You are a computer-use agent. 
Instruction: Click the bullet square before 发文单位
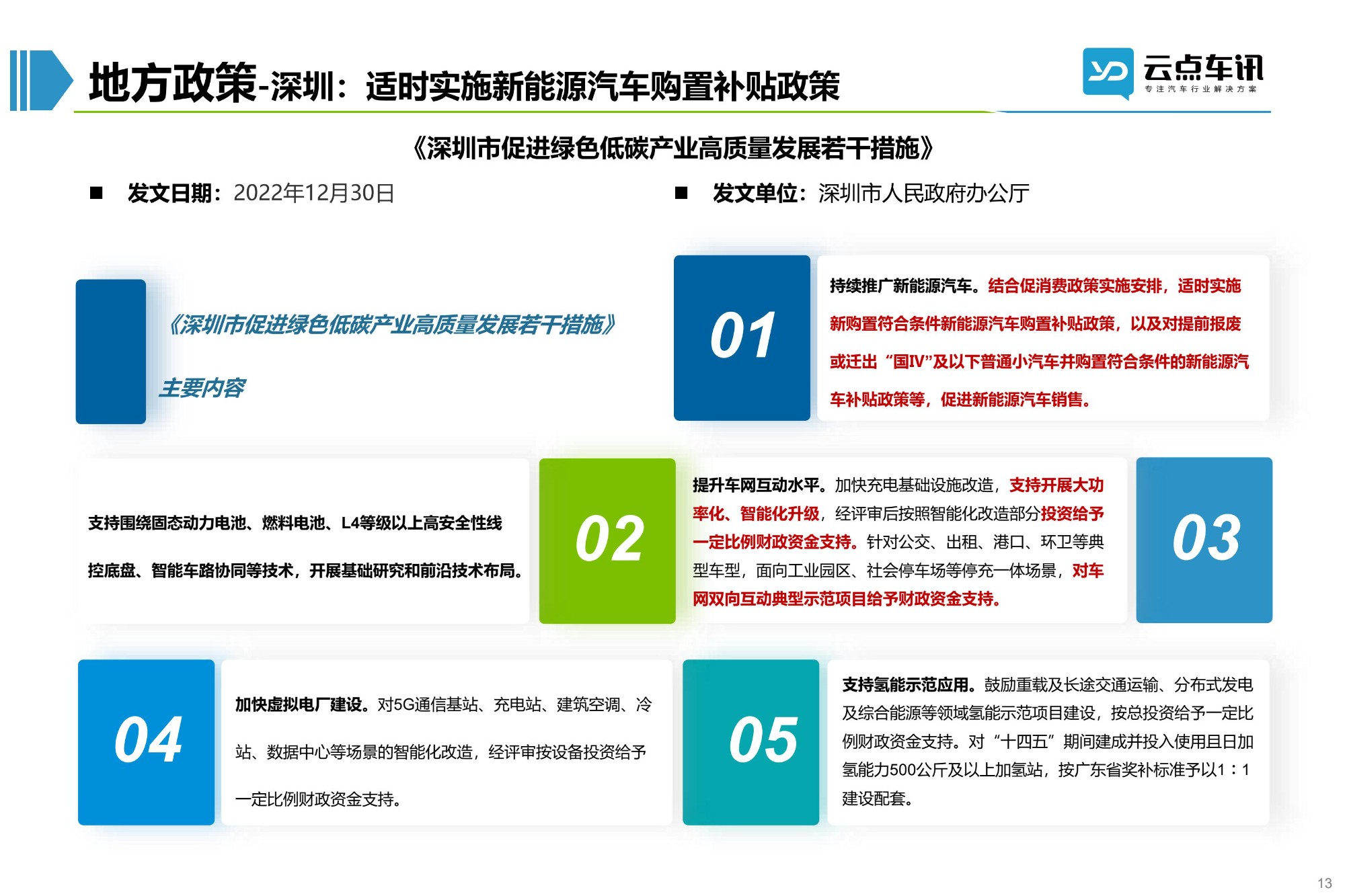(x=681, y=194)
